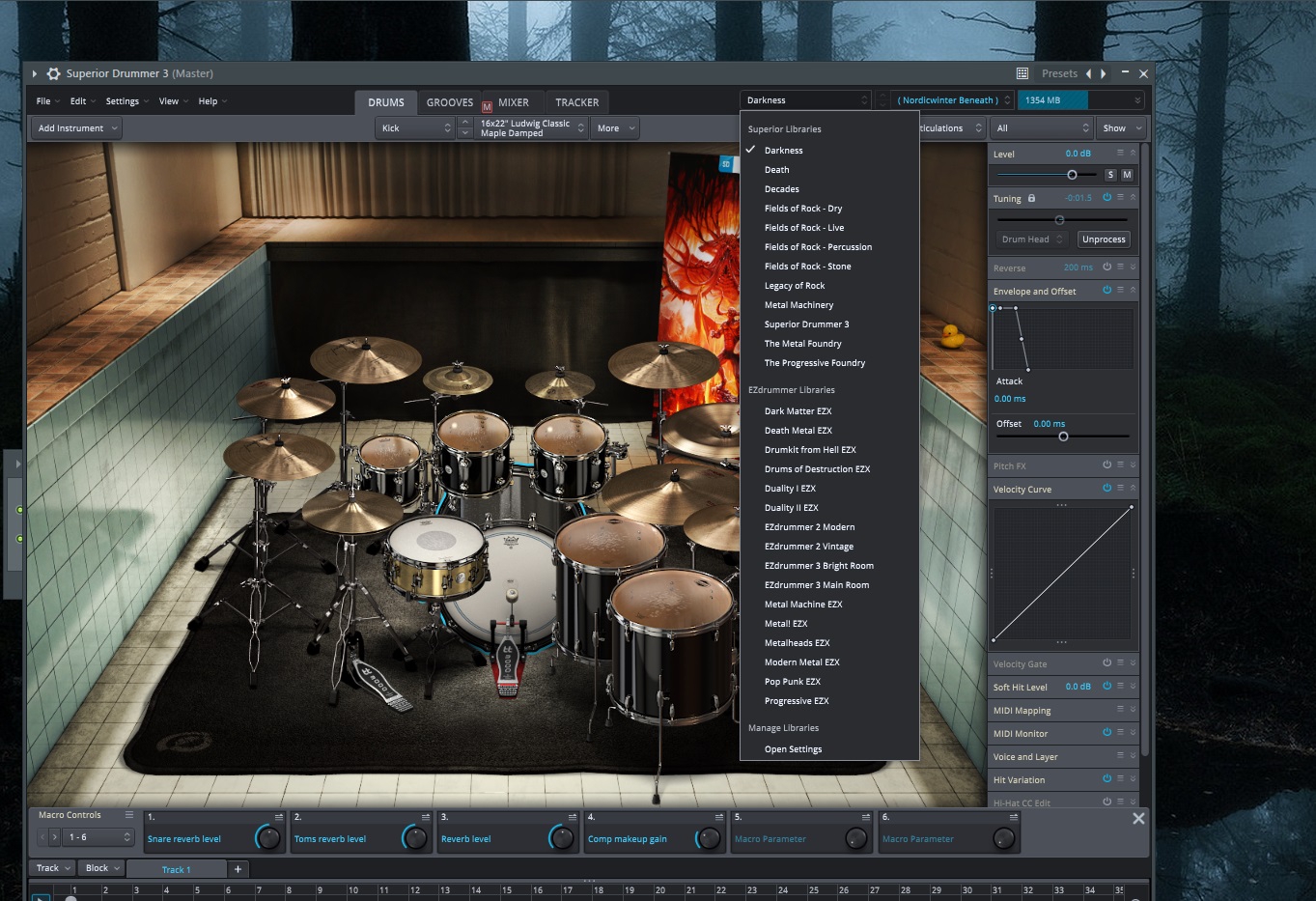1316x901 pixels.
Task: Close the Macro Controls panel with X
Action: click(1138, 818)
